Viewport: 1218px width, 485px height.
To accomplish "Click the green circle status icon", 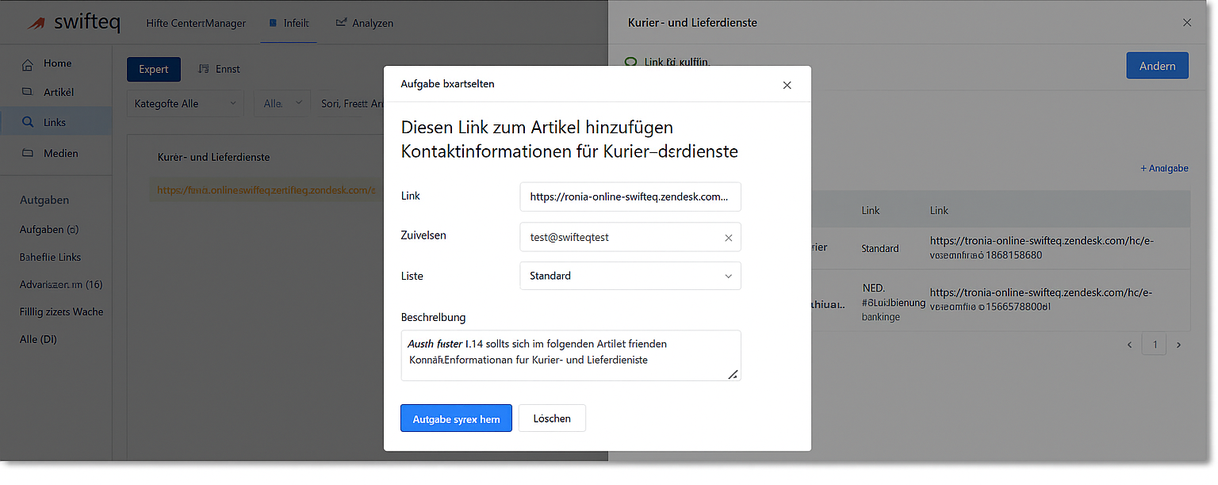I will pyautogui.click(x=630, y=62).
